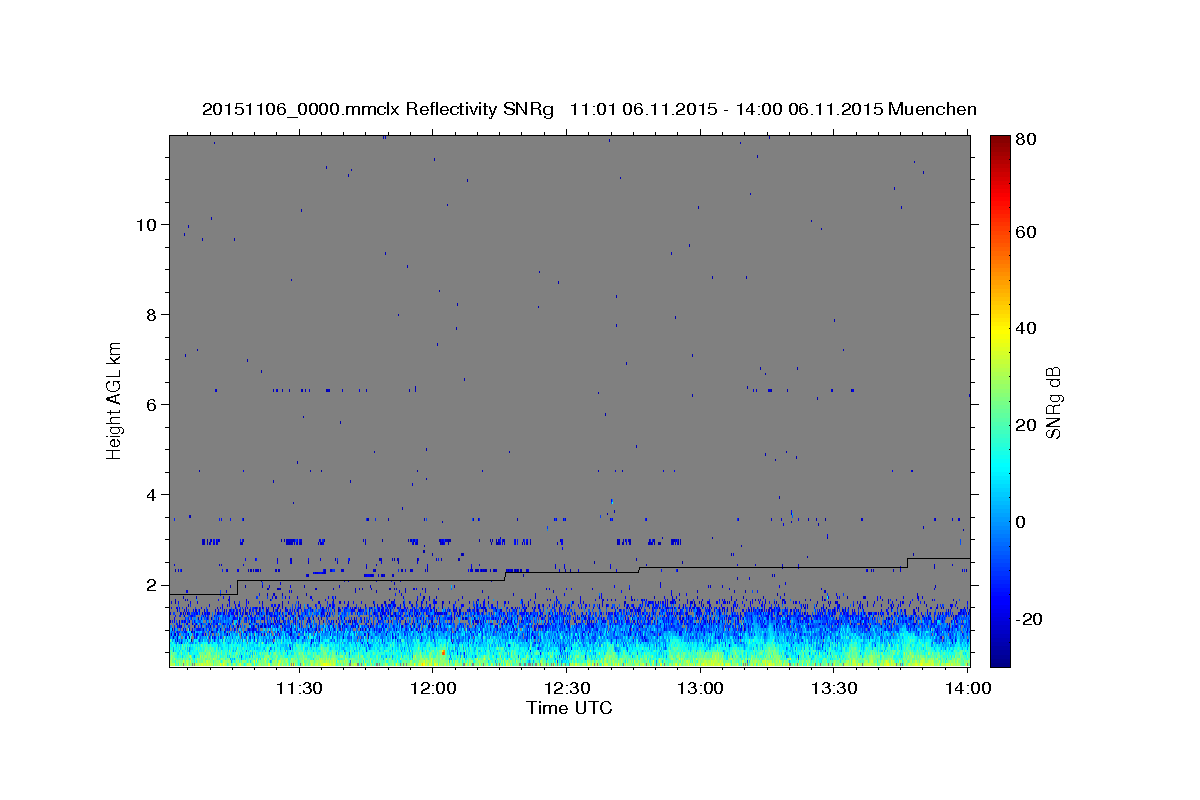Click the colorbar value 20
1200x800 pixels.
(1024, 425)
